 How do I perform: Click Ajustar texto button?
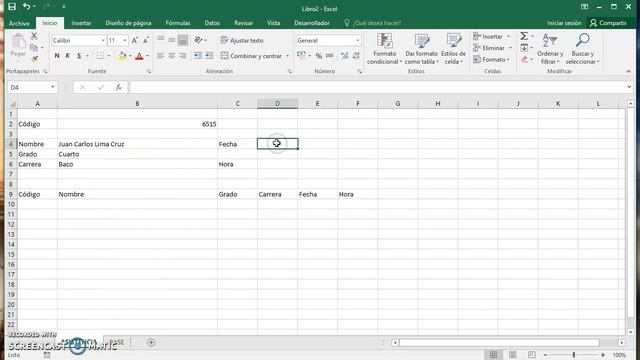[x=242, y=40]
